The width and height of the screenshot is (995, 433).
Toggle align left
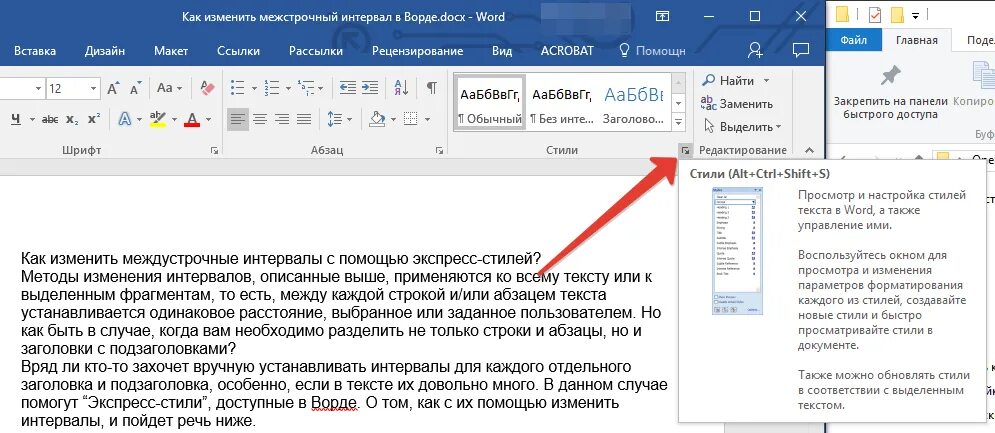click(238, 119)
